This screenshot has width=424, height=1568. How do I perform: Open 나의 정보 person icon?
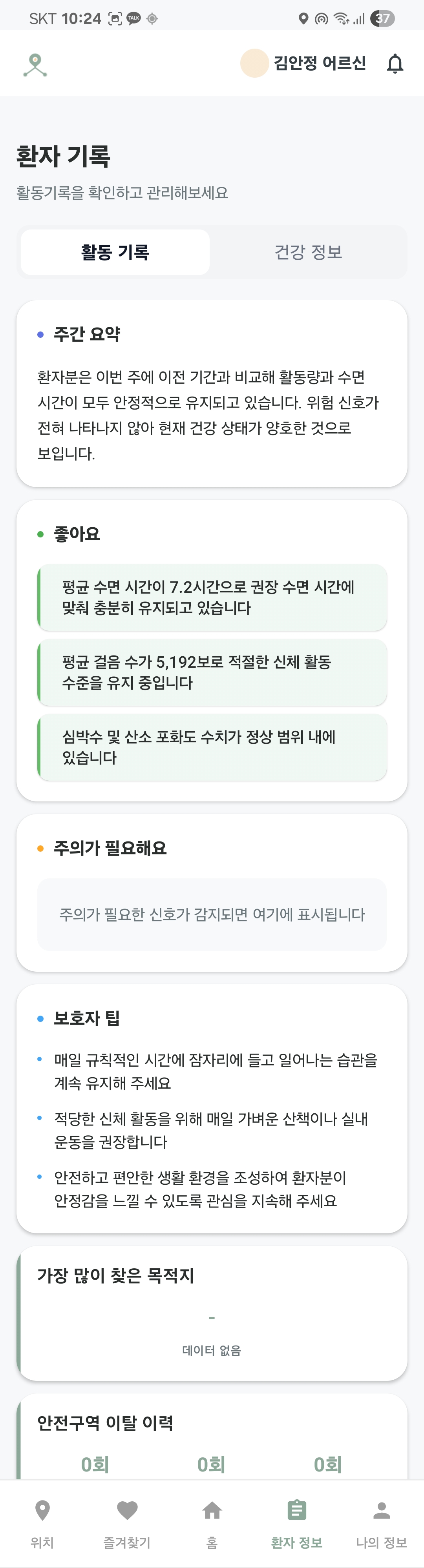(x=381, y=1510)
